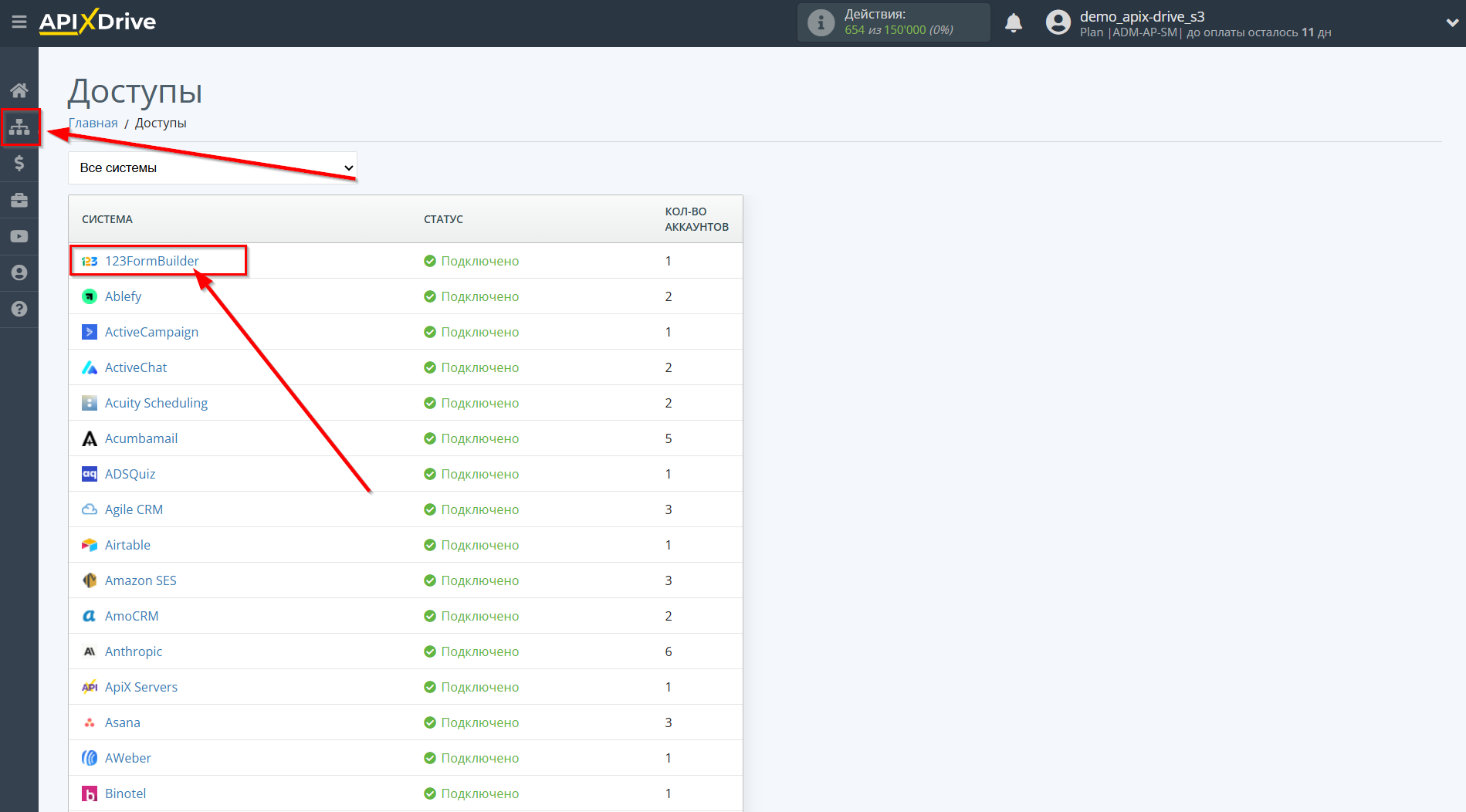The width and height of the screenshot is (1466, 812).
Task: Click the ApiX-Drive logo
Action: [98, 22]
